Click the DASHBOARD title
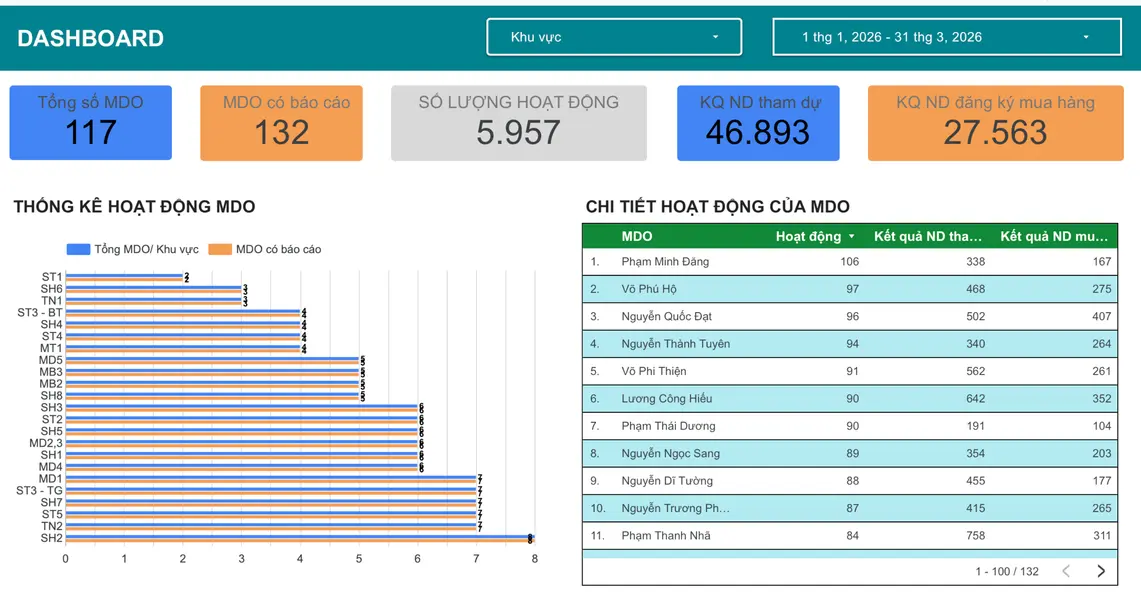Screen dimensions: 1141x606 point(90,39)
